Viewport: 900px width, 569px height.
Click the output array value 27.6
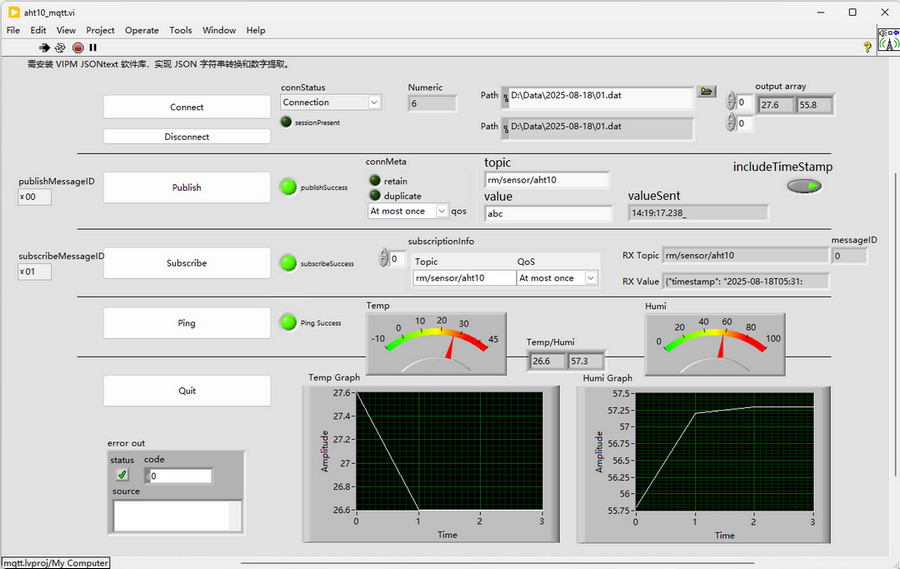click(x=776, y=105)
